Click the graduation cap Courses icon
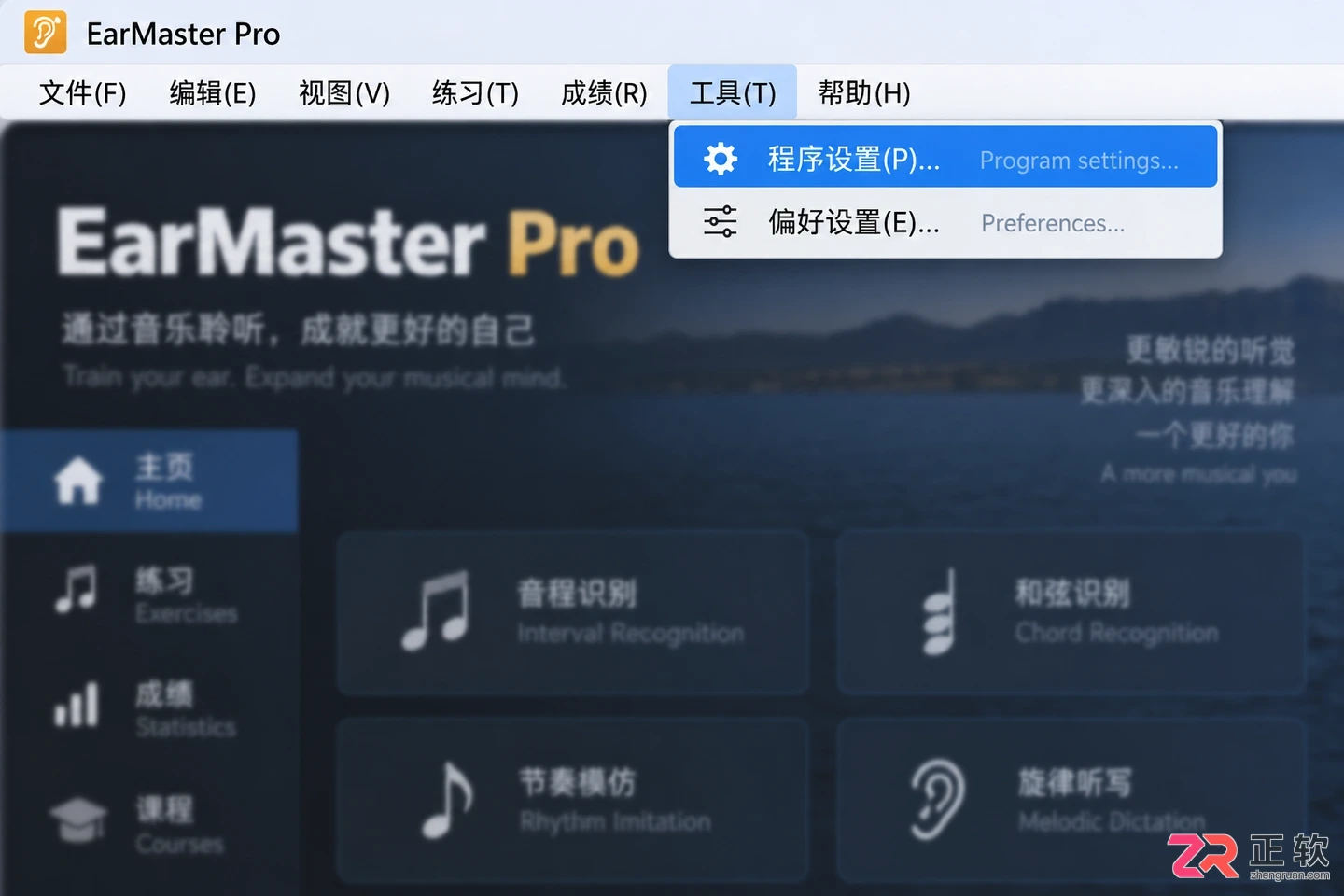Screen dimensions: 1344x896 (78, 819)
